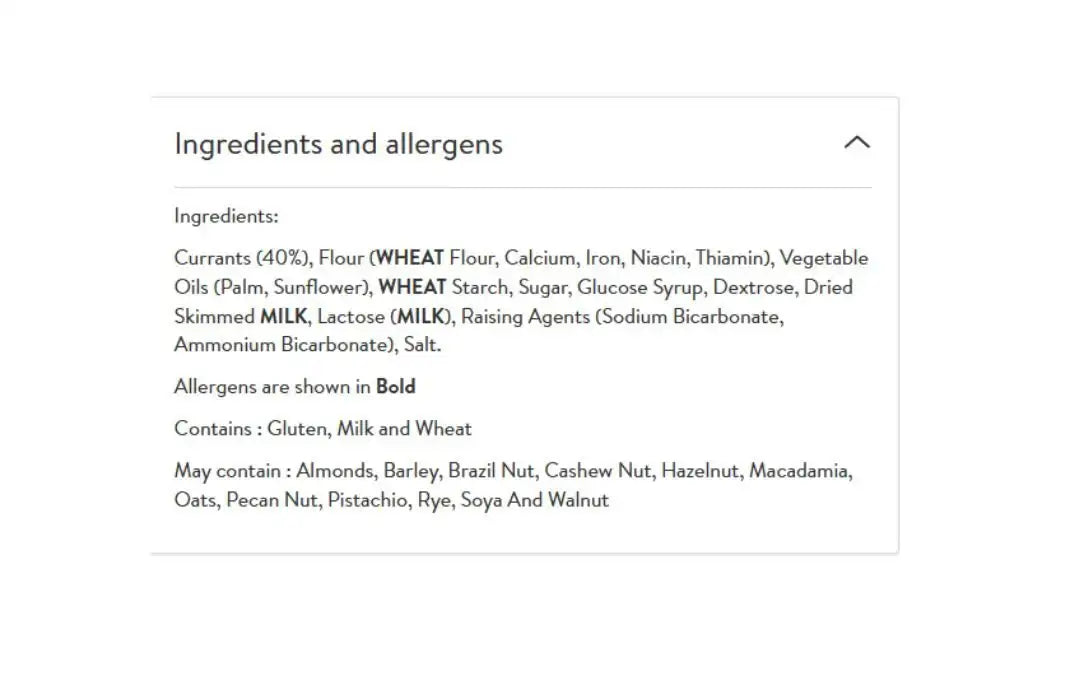
Task: Click the word 'Salt' in ingredients
Action: click(x=422, y=345)
